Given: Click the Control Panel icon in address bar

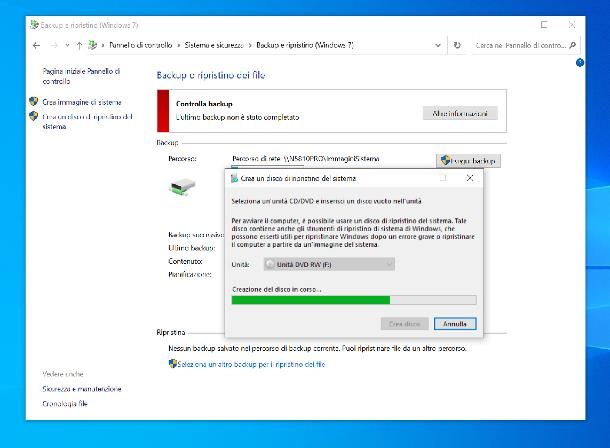Looking at the screenshot, I should [x=93, y=45].
